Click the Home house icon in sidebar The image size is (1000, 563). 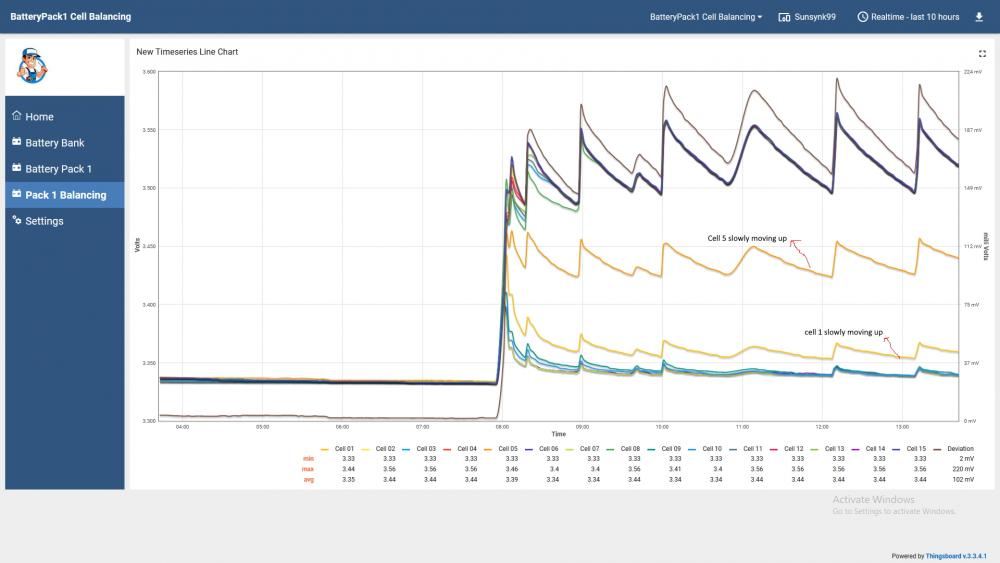[x=17, y=116]
